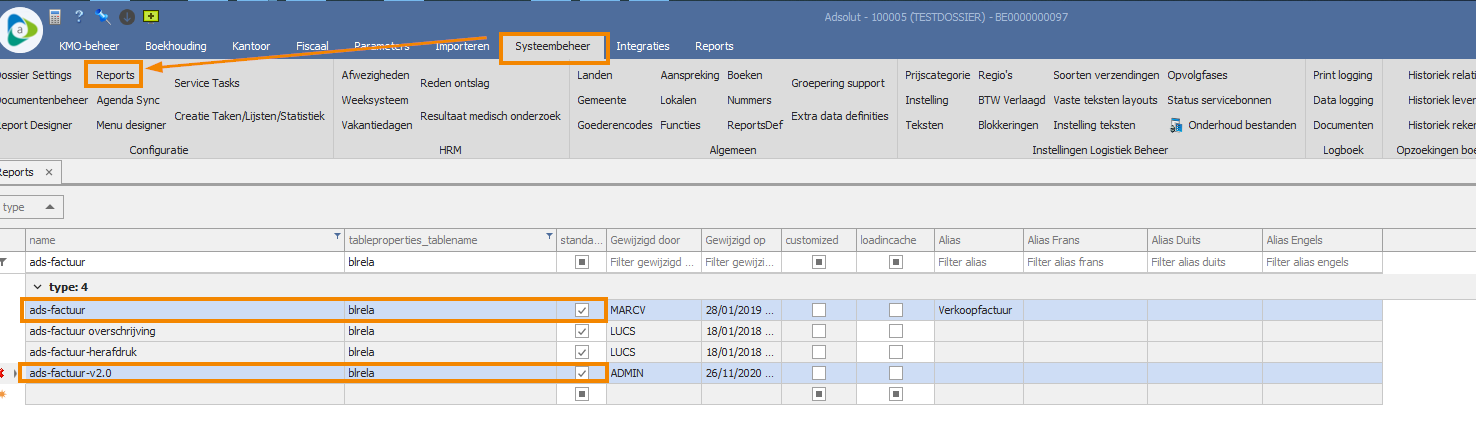Switch to the Kantoor tab
1476x448 pixels.
pos(251,46)
